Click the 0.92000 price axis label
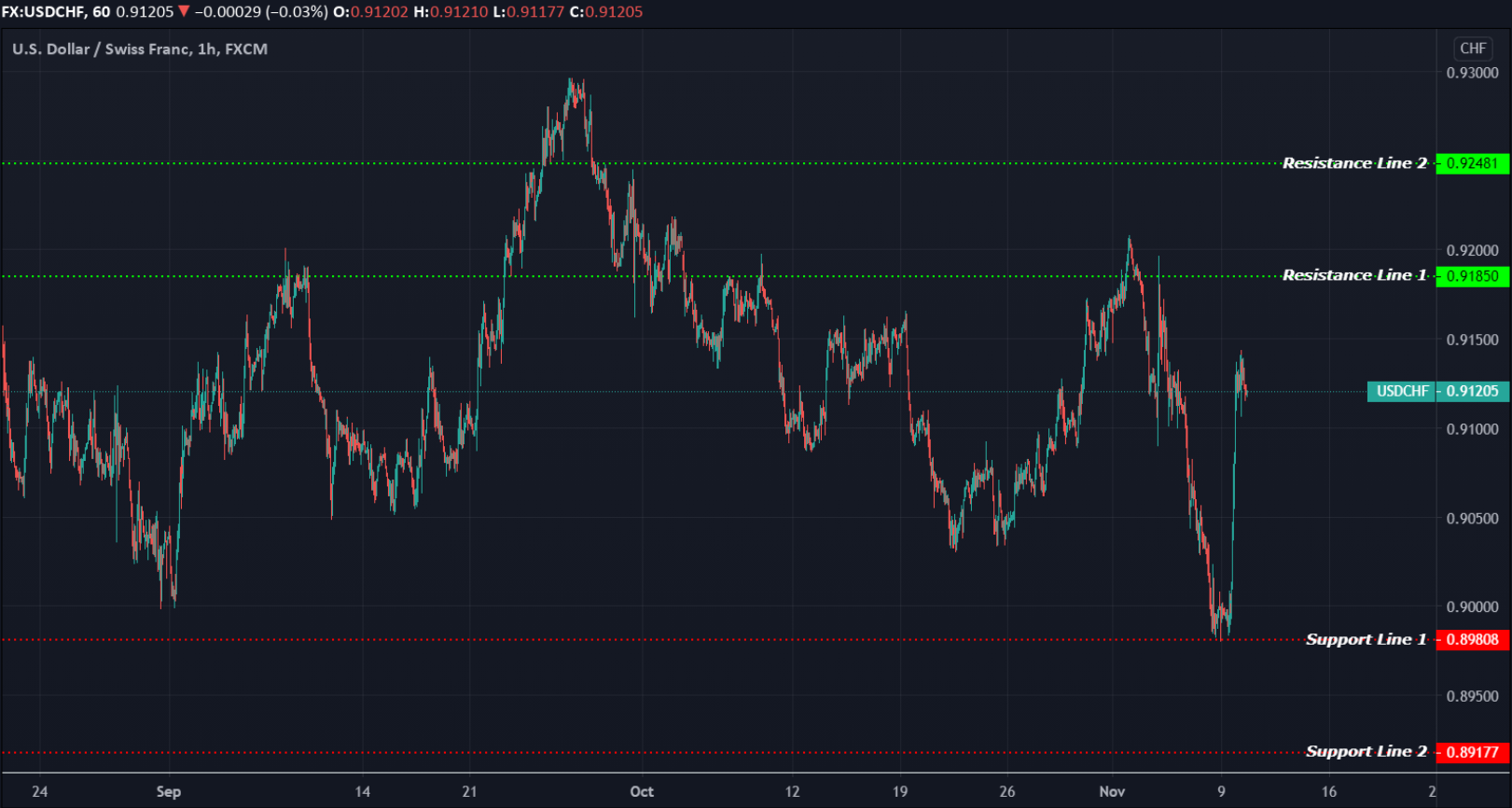 [x=1473, y=250]
